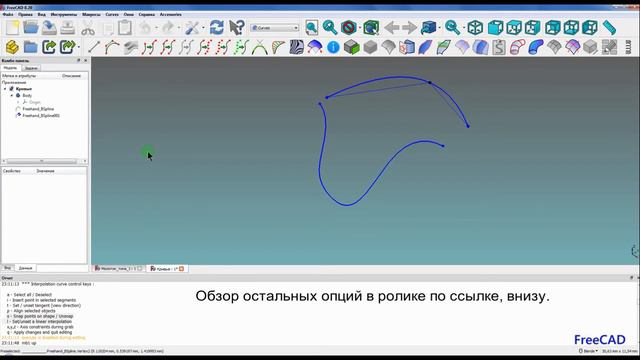Image resolution: width=640 pixels, height=360 pixels.
Task: Switch to the Модель tab
Action: pos(11,68)
